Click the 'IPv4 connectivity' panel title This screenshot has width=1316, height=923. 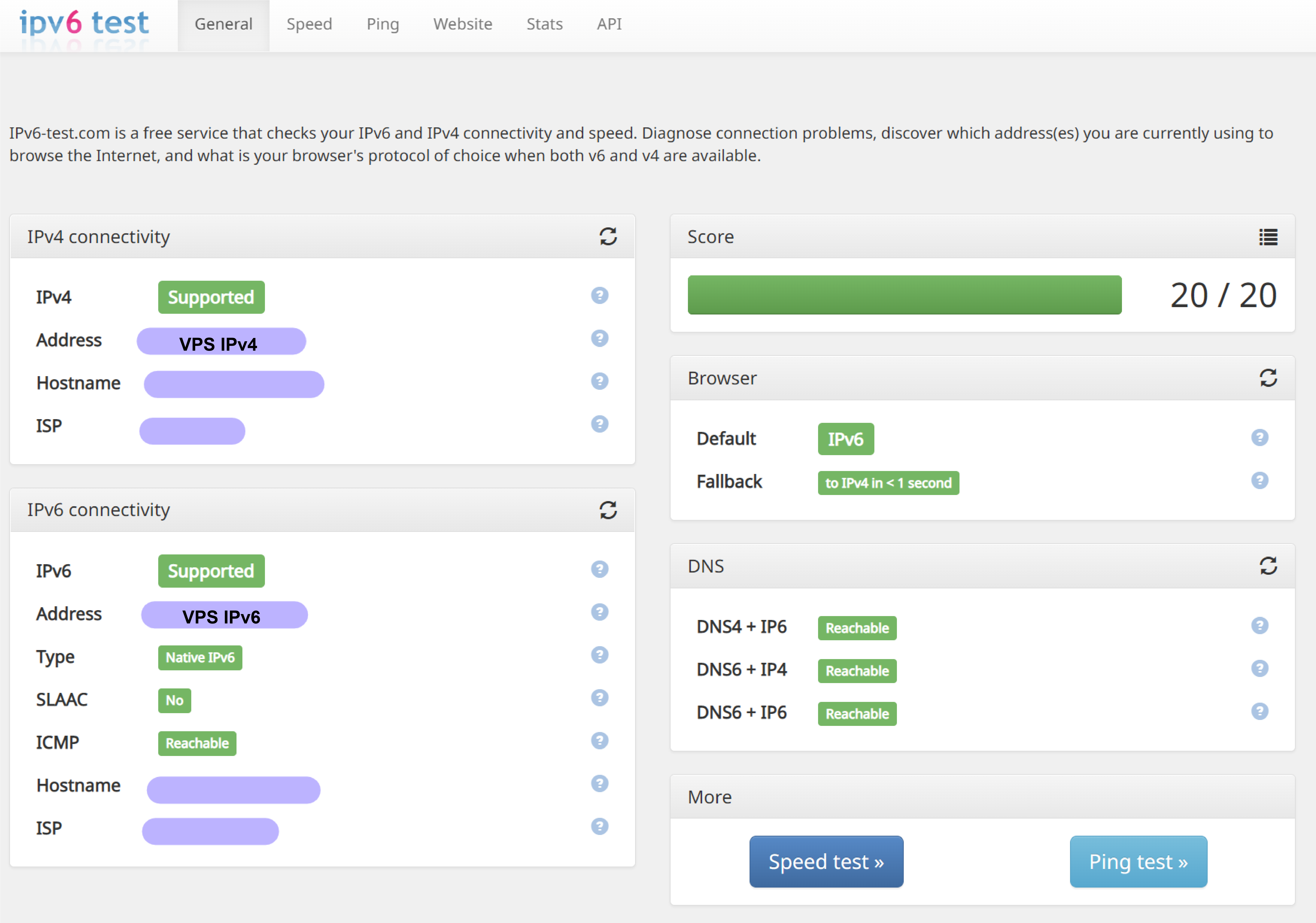coord(99,237)
